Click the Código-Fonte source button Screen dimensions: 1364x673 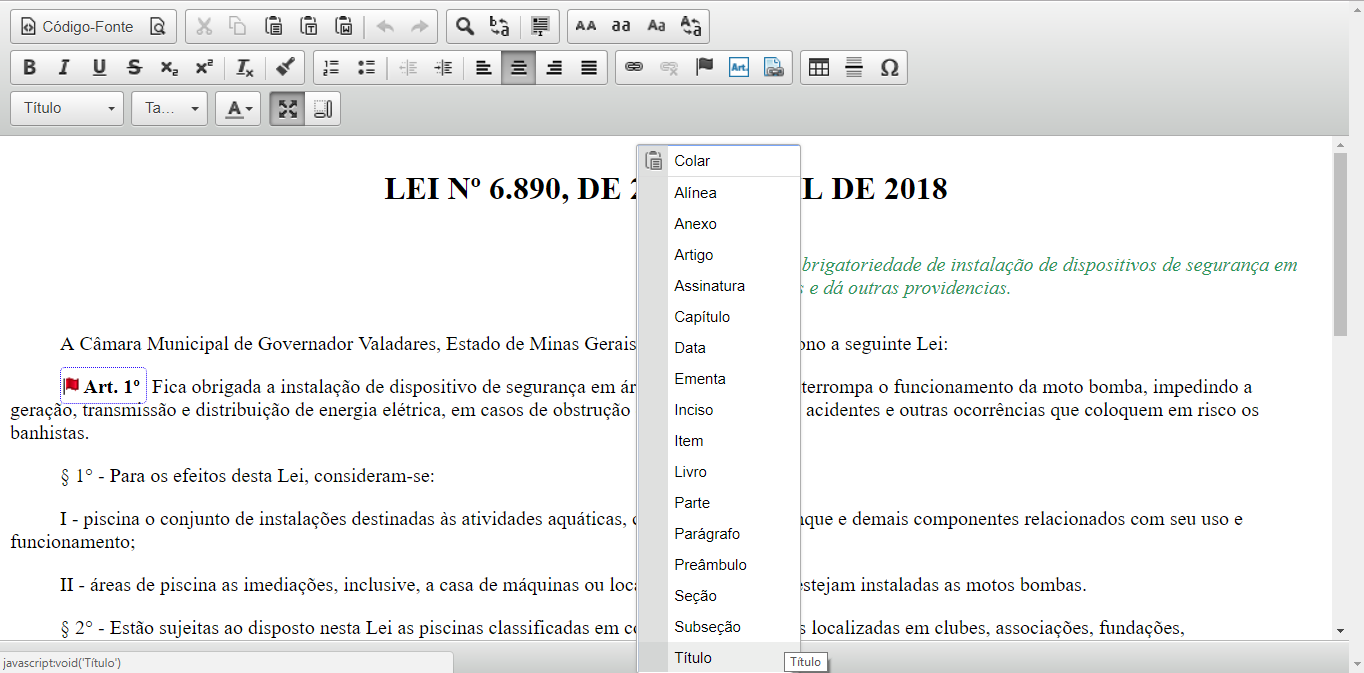click(x=77, y=27)
